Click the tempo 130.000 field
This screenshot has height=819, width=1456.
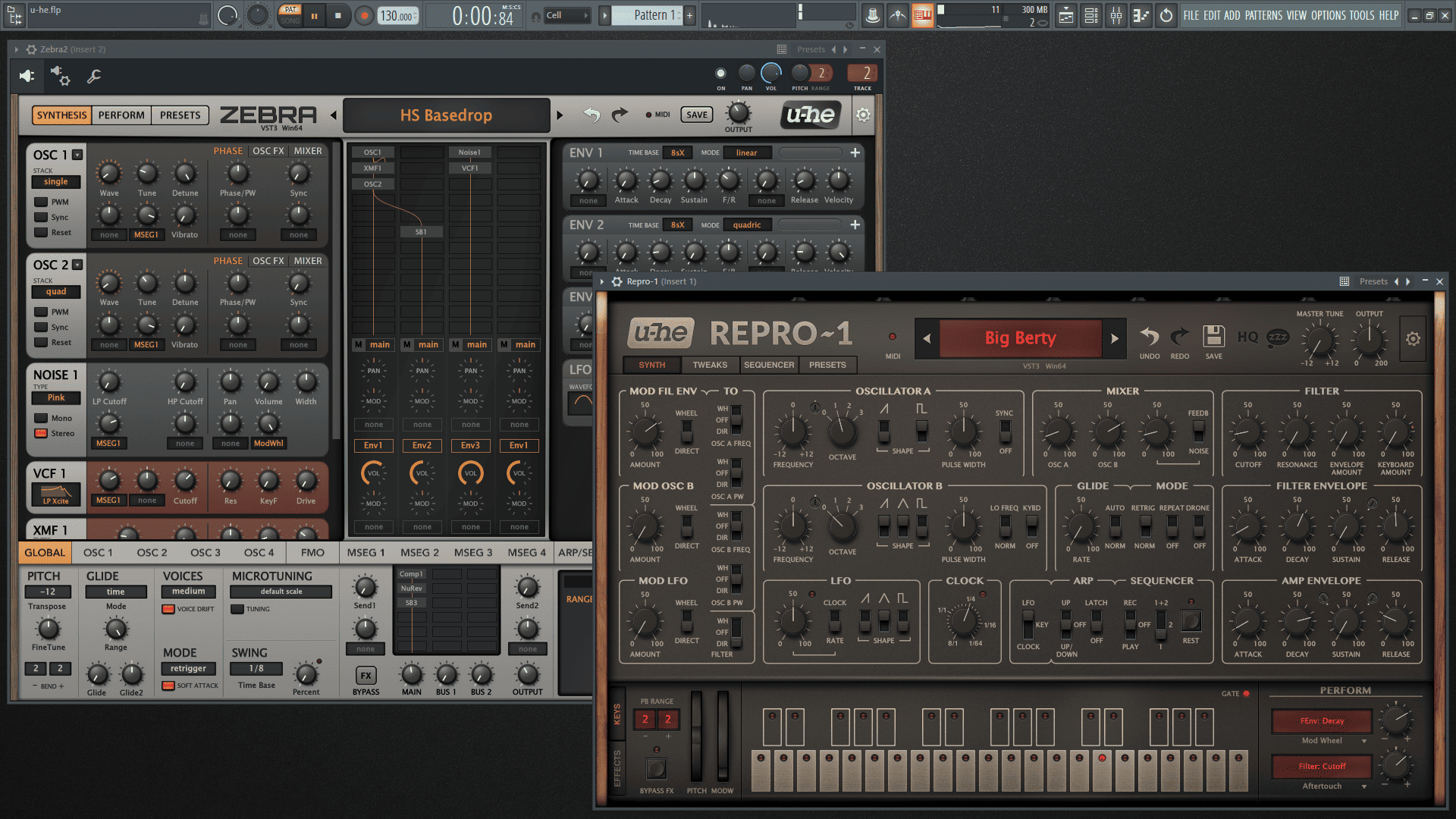pos(397,15)
